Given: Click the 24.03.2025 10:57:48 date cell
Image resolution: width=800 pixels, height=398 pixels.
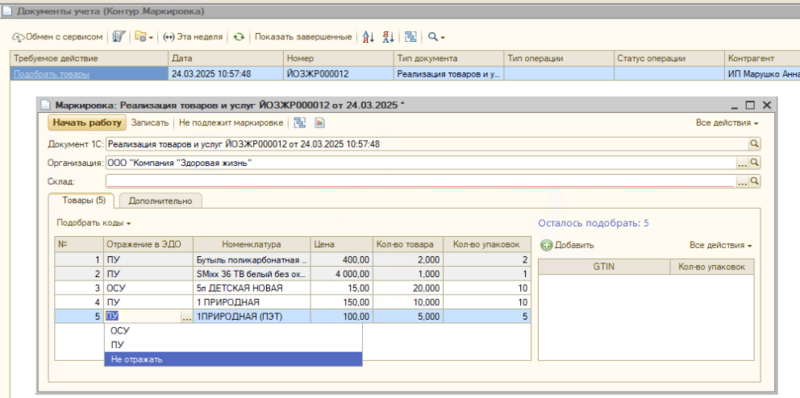Looking at the screenshot, I should [226, 74].
